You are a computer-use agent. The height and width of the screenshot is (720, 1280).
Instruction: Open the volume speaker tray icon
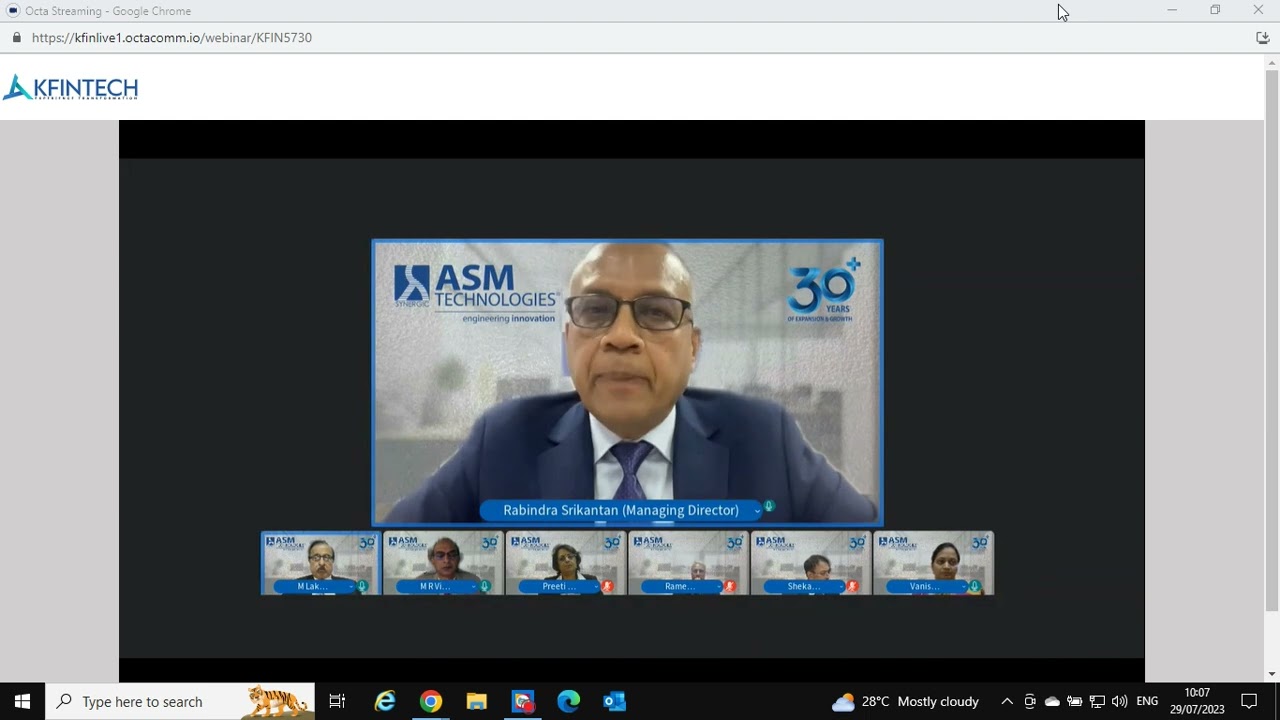(x=1119, y=701)
